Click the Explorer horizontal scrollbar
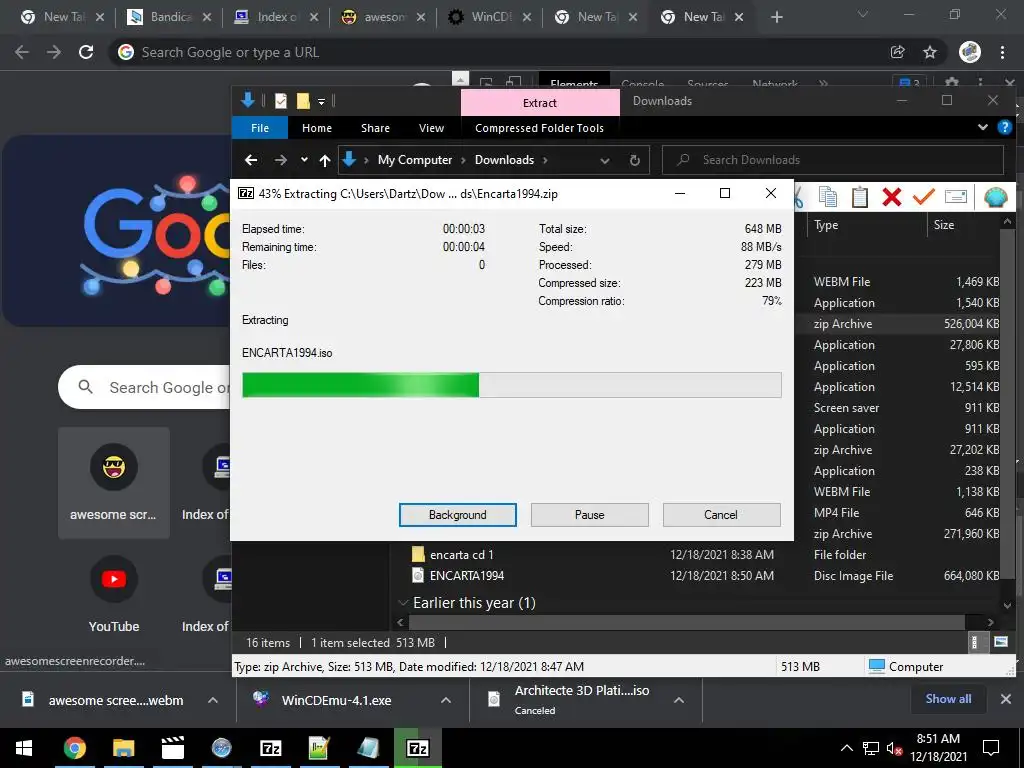Image resolution: width=1024 pixels, height=768 pixels. tap(686, 622)
